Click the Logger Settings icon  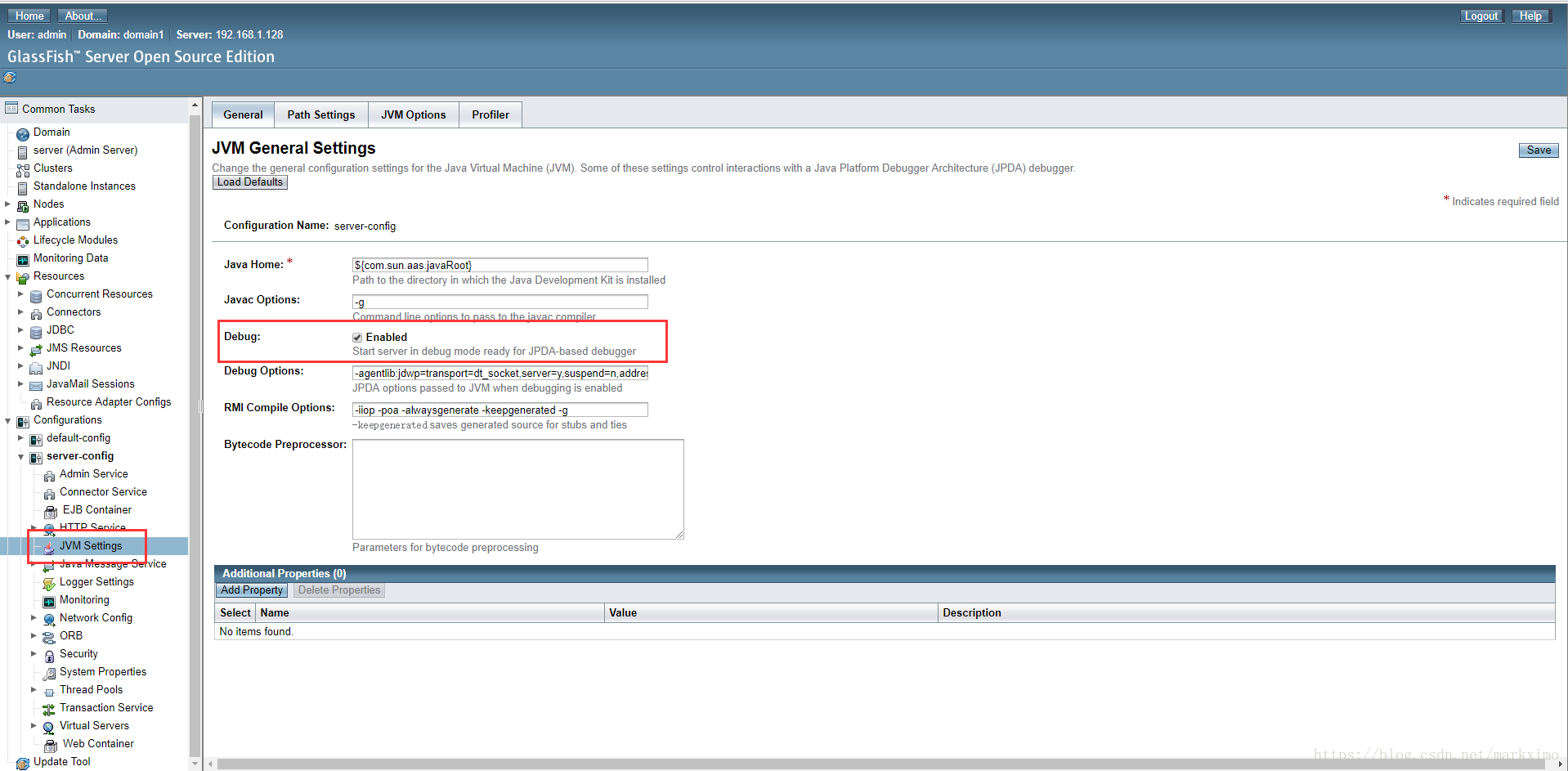(x=49, y=584)
